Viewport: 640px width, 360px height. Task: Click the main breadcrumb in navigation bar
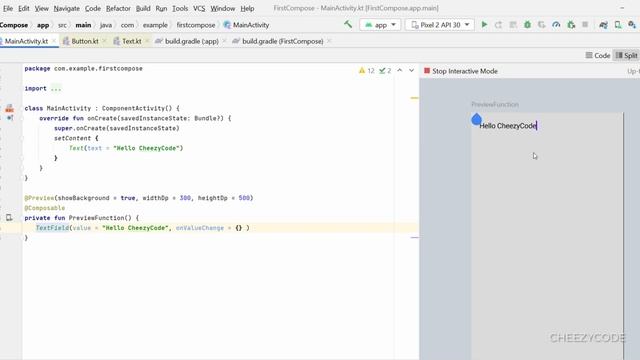[x=83, y=25]
